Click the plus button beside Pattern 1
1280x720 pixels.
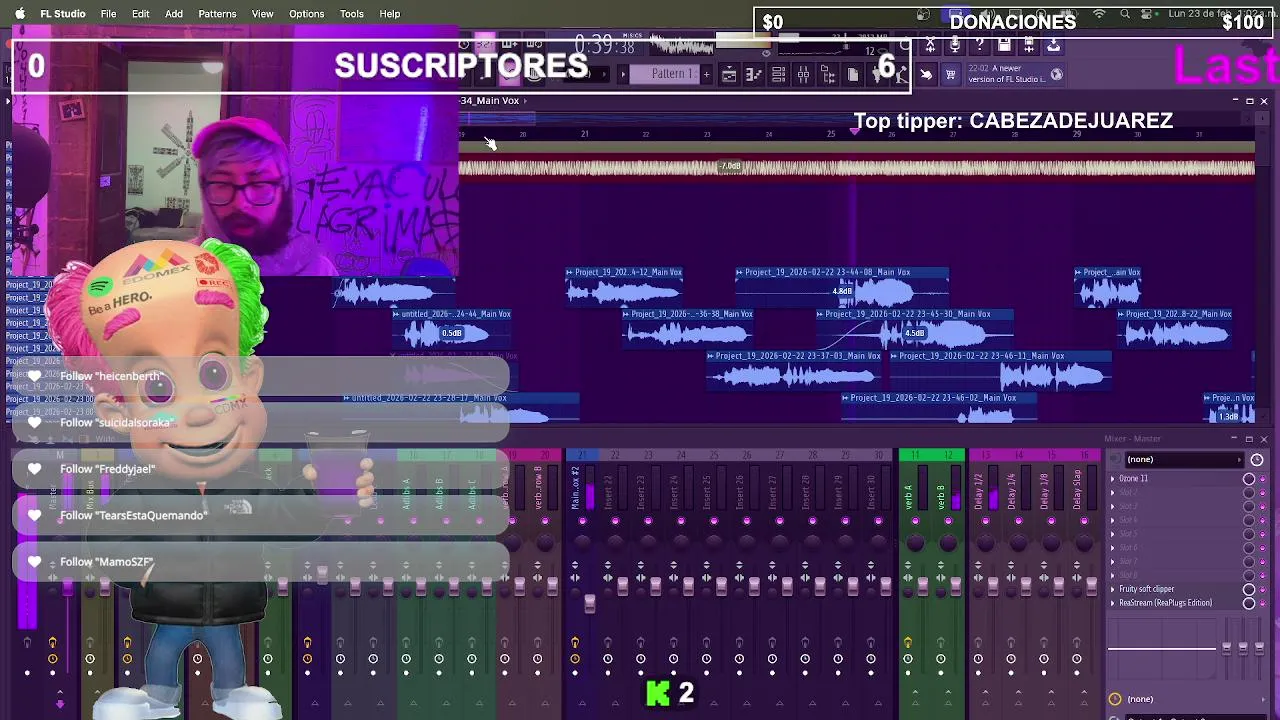pyautogui.click(x=706, y=74)
